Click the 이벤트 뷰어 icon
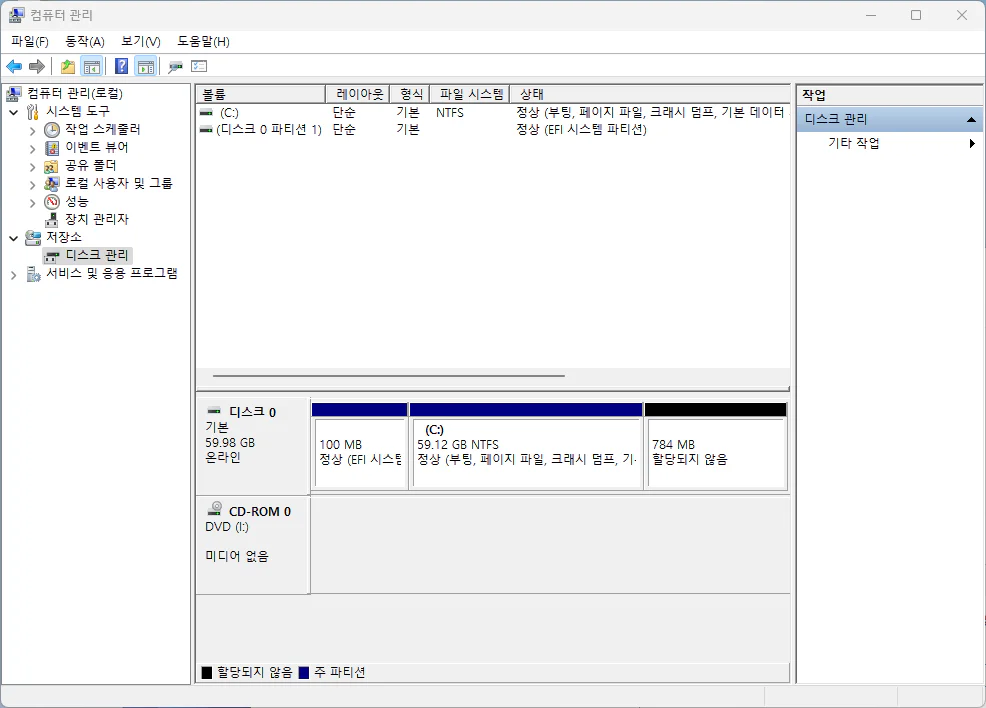 pos(52,148)
